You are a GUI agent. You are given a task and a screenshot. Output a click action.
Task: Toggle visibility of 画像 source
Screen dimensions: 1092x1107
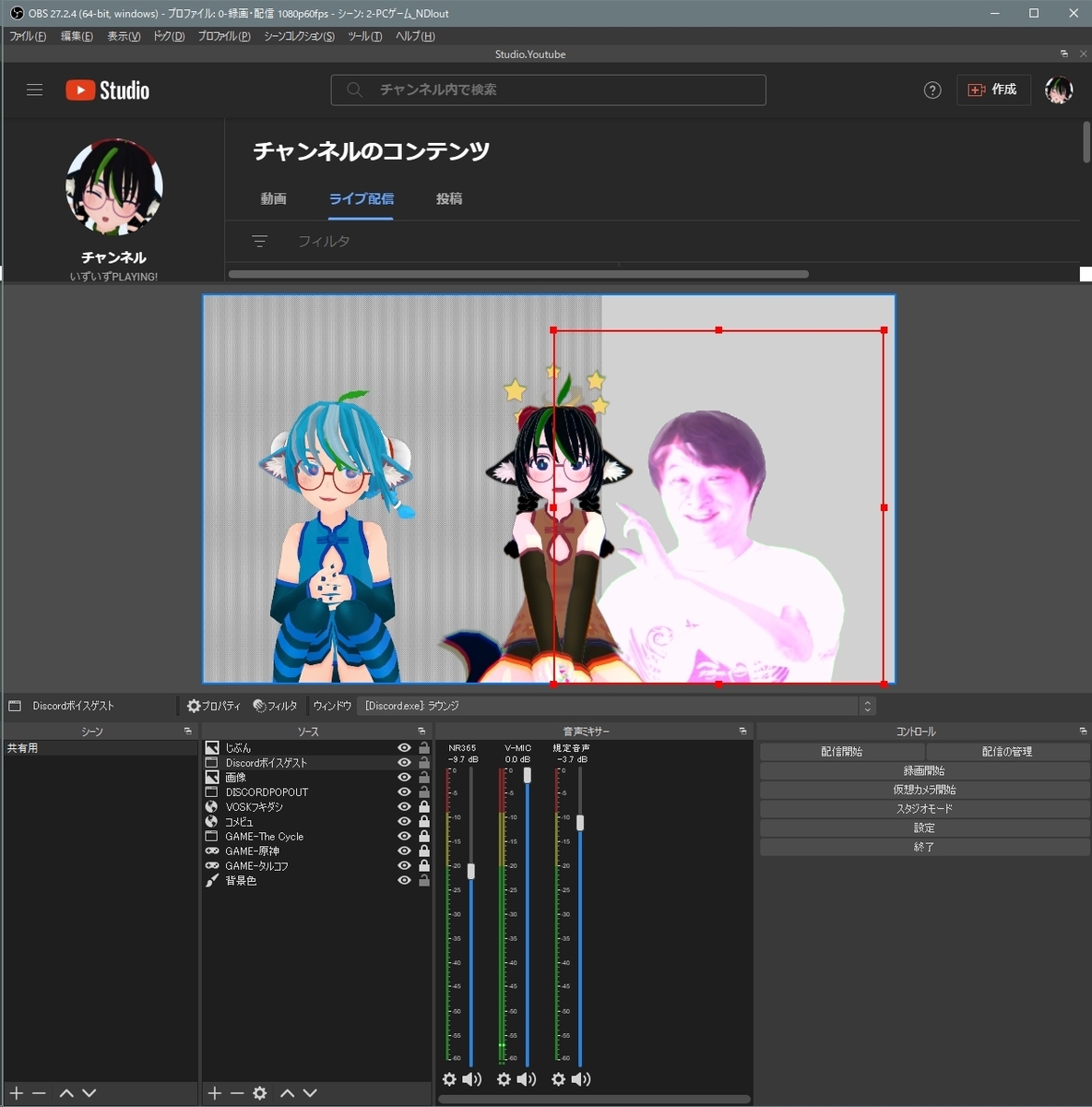coord(404,778)
